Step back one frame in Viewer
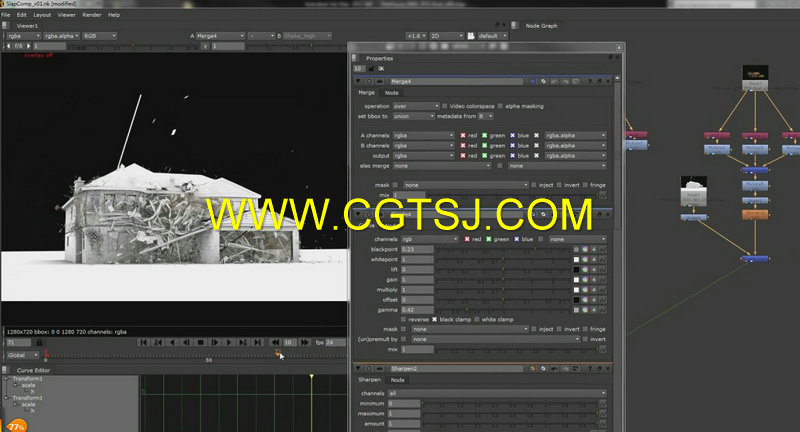This screenshot has width=800, height=432. click(x=187, y=342)
